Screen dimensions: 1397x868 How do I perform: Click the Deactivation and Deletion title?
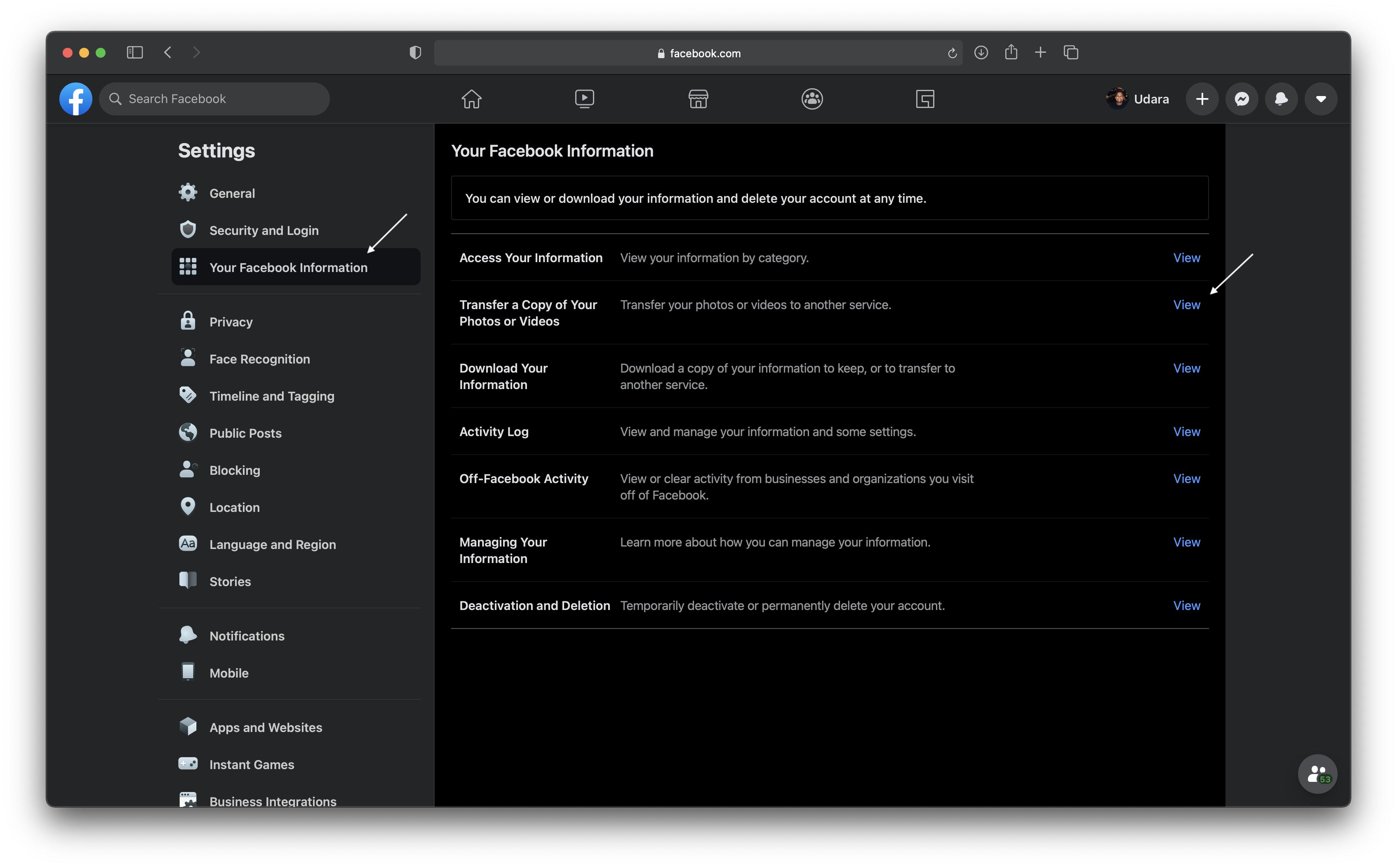(x=534, y=605)
